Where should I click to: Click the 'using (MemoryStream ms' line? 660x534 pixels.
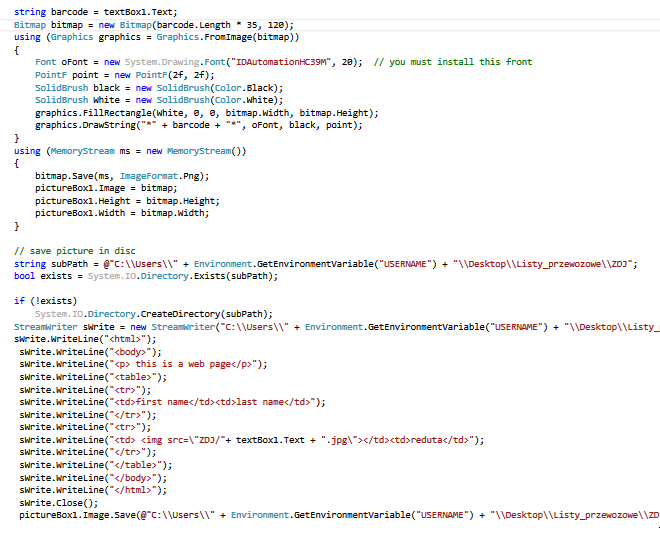pos(130,151)
